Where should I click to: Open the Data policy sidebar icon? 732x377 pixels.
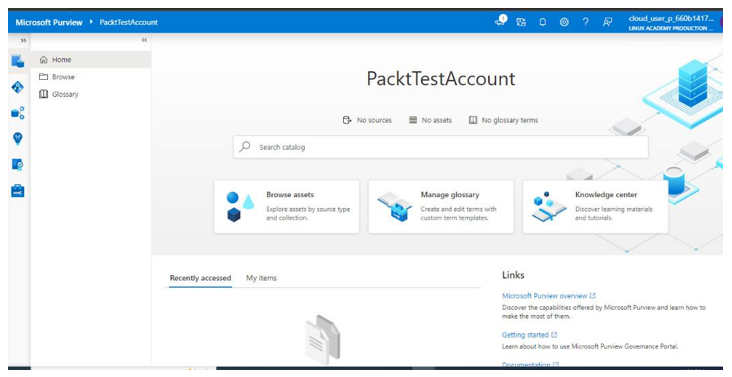coord(18,165)
